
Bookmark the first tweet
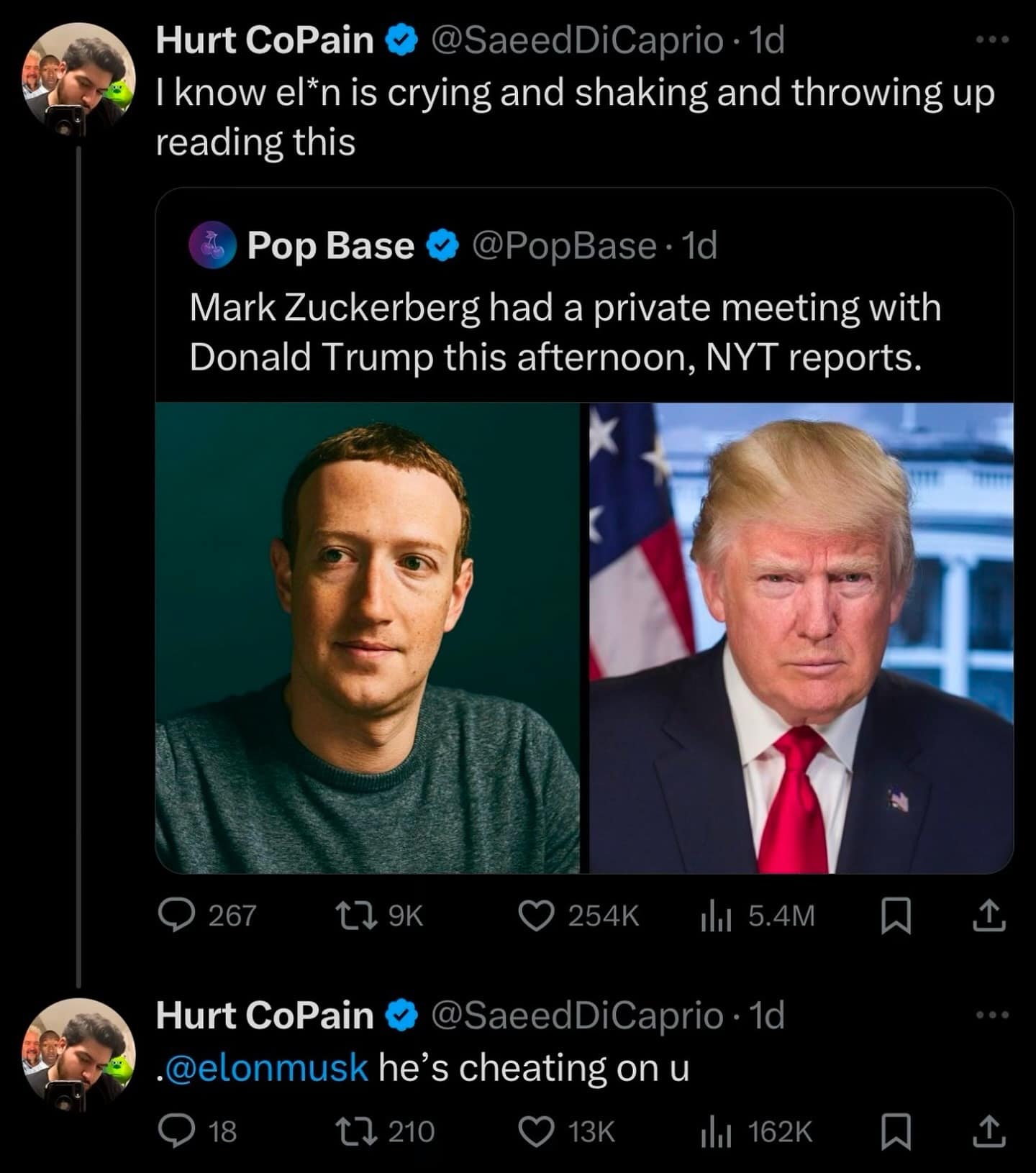[896, 916]
